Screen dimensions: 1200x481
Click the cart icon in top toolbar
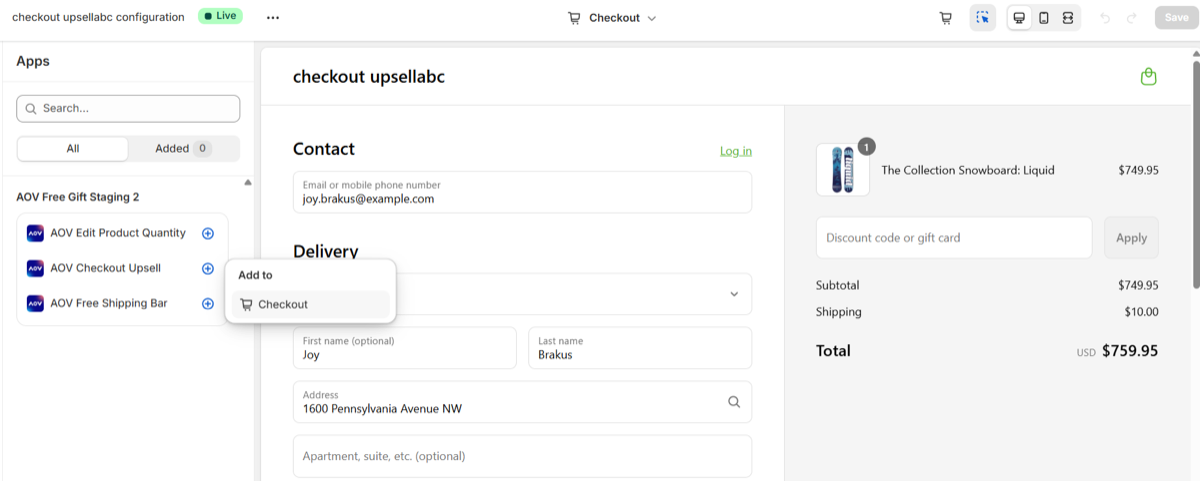click(945, 18)
